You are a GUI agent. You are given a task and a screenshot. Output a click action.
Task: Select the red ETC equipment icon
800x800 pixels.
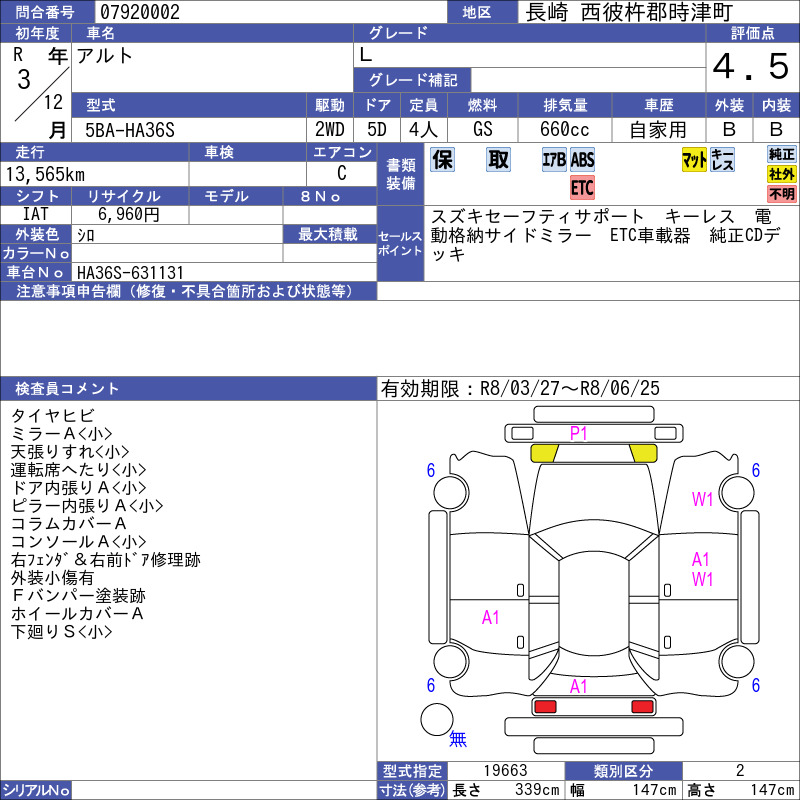582,188
